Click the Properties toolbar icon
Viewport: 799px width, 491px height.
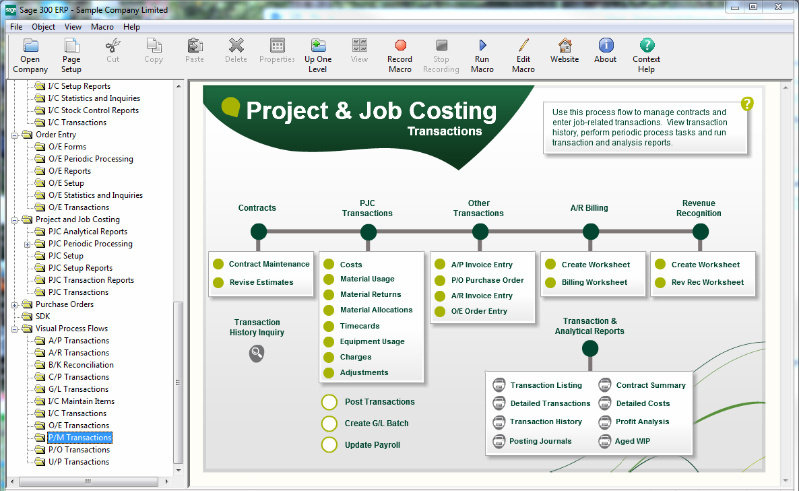[277, 46]
